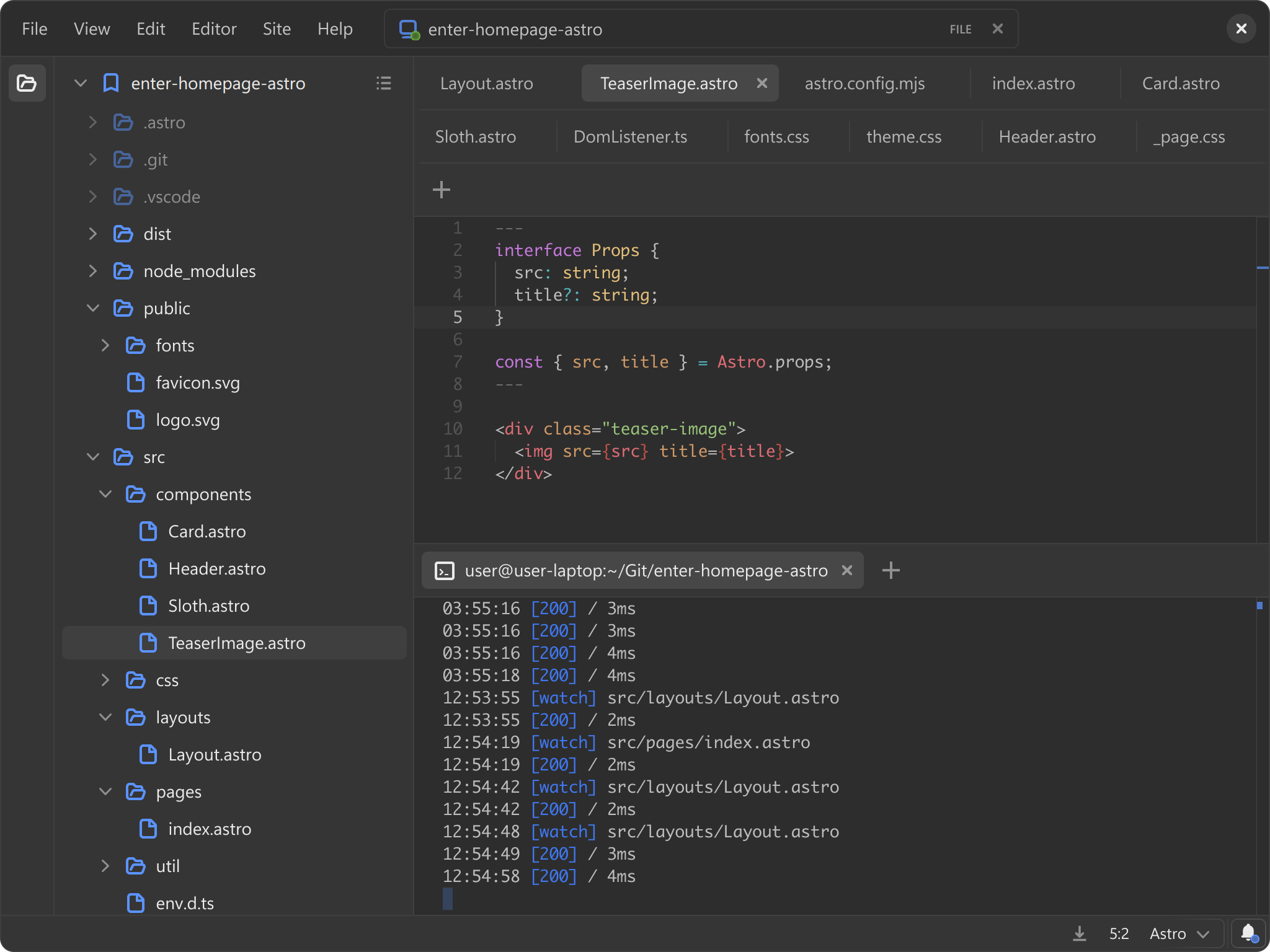Switch to the astro.config.mjs tab
This screenshot has width=1270, height=952.
click(864, 84)
